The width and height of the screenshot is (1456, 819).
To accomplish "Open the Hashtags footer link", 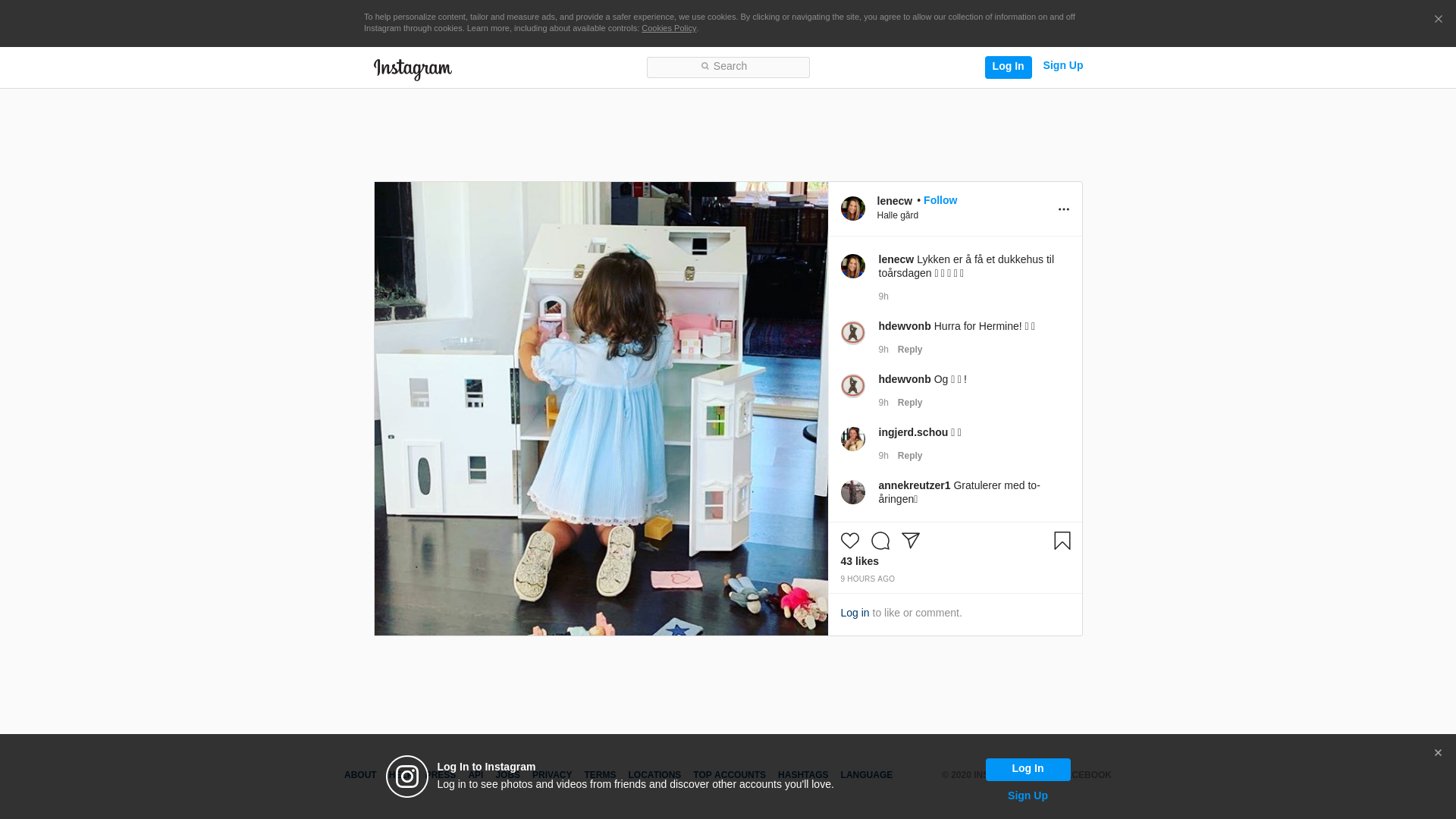I will coord(802,775).
